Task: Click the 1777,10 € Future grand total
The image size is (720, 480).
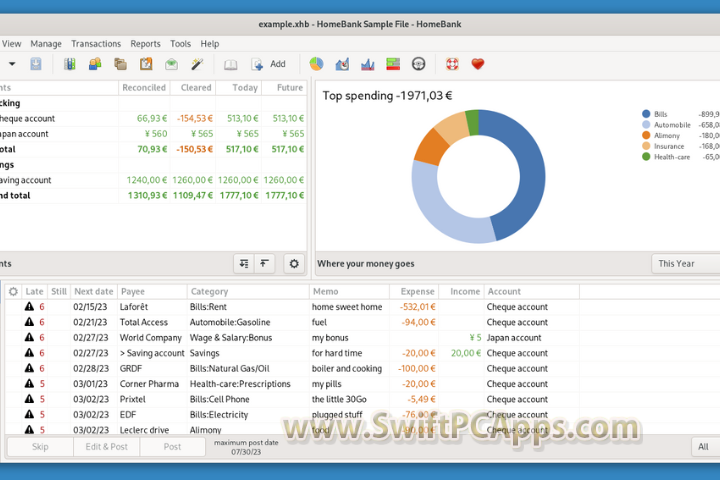Action: [284, 195]
